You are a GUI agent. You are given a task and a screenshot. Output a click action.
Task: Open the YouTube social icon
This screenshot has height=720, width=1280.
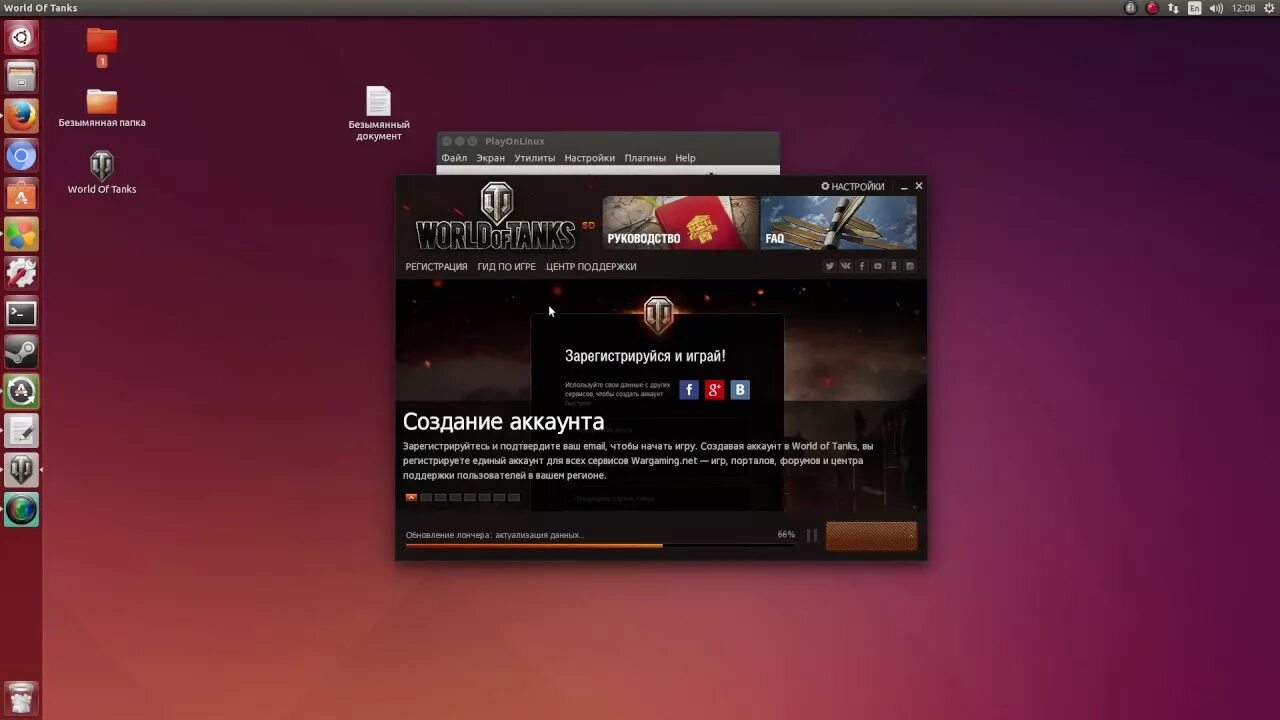click(x=877, y=266)
